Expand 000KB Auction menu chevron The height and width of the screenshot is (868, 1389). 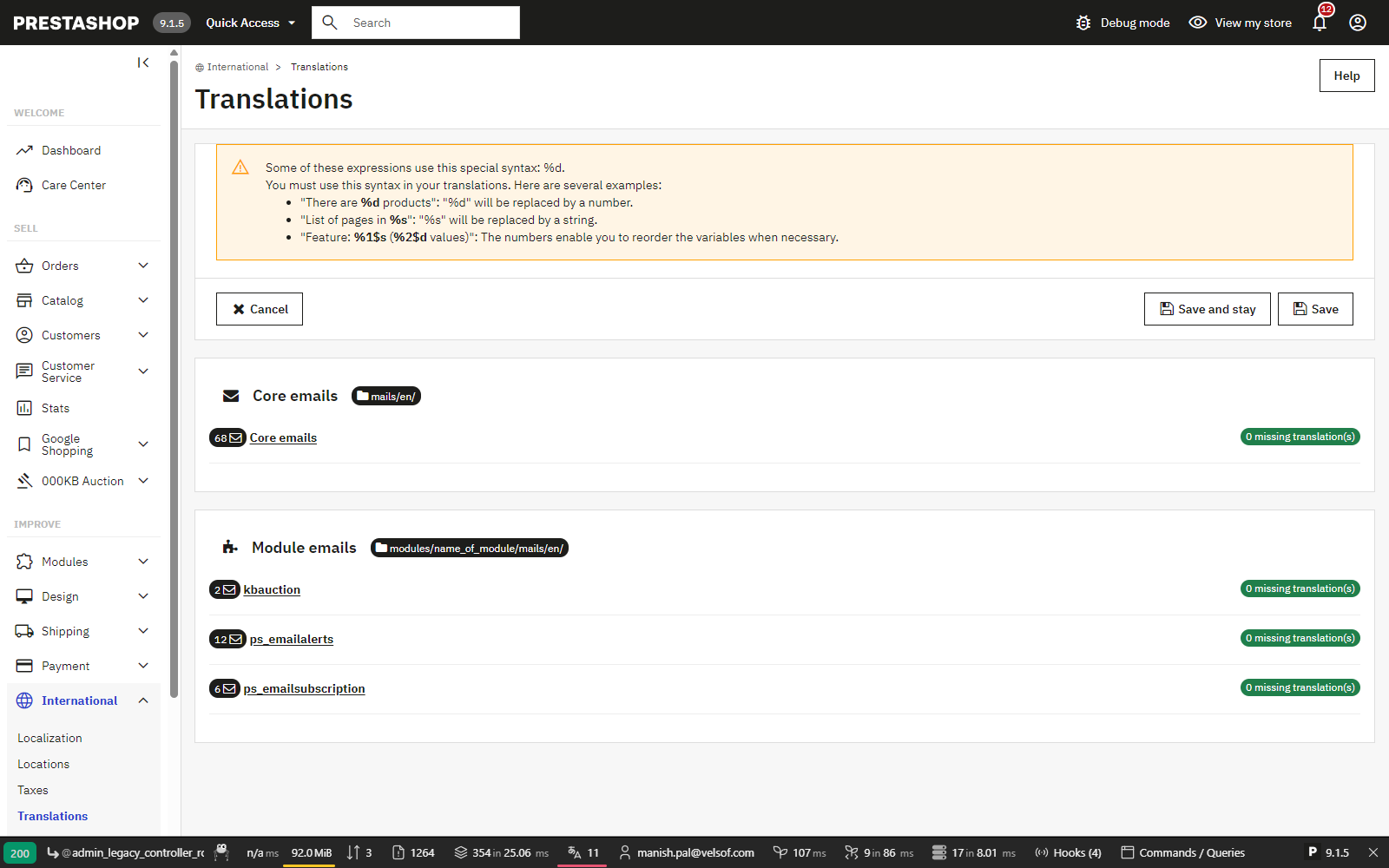pos(143,481)
